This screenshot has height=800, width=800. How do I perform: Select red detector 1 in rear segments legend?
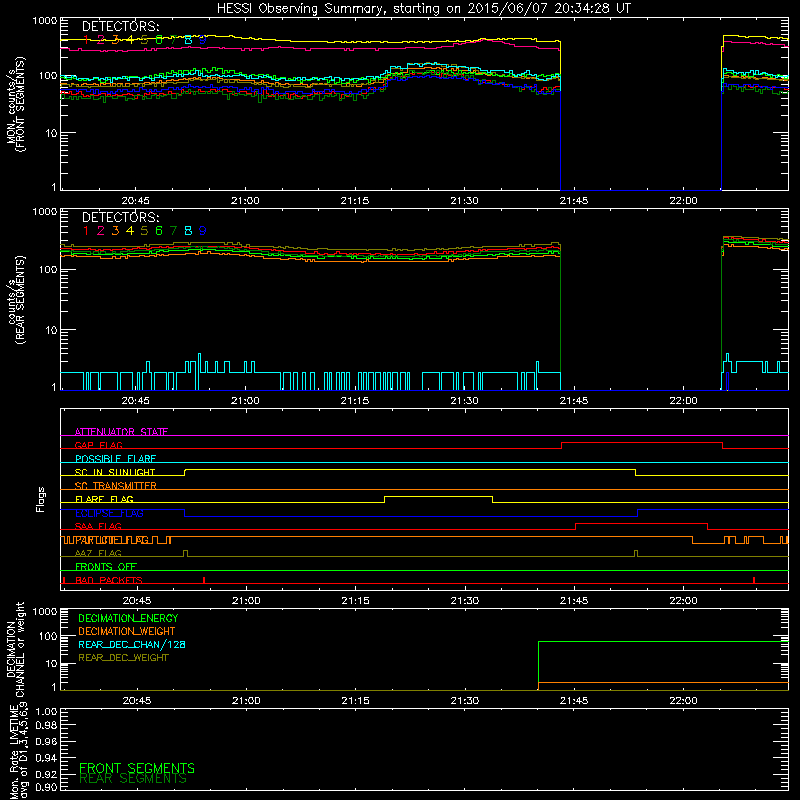click(86, 231)
